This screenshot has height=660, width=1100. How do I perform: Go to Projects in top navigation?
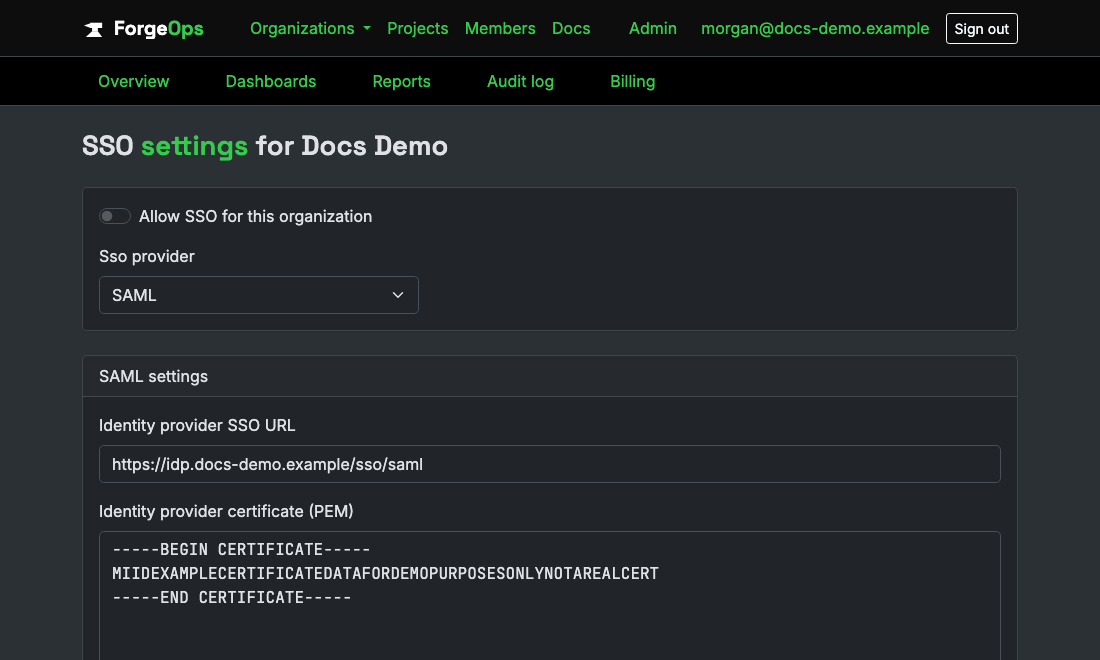click(x=417, y=28)
